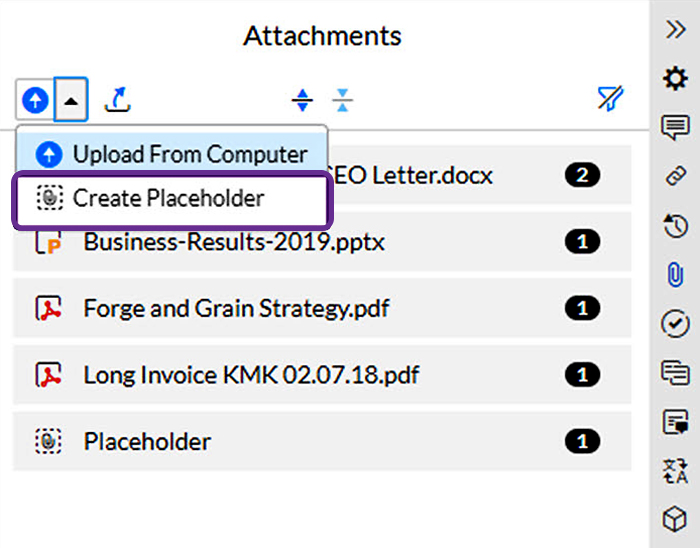Screen dimensions: 700x548
Task: Click the clear filter icon
Action: point(609,98)
